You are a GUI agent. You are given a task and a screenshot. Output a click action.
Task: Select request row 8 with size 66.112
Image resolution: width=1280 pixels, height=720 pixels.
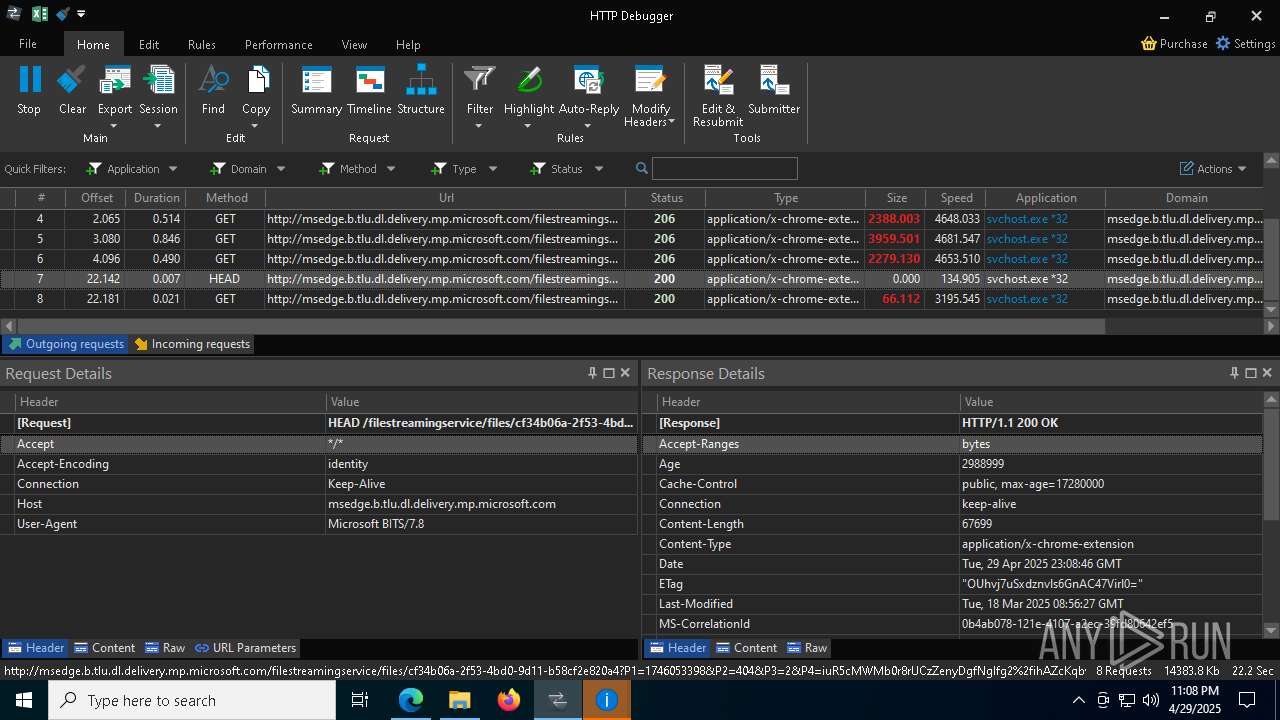tap(632, 299)
